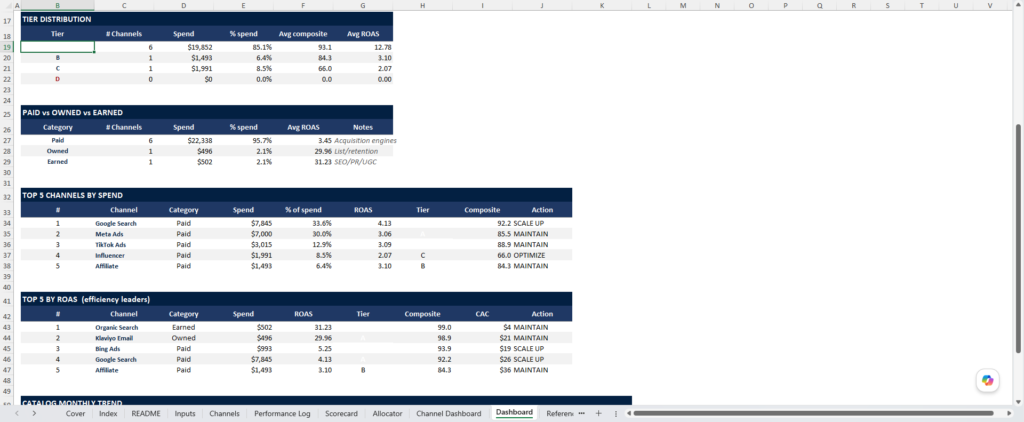Image resolution: width=1024 pixels, height=422 pixels.
Task: Click the horizontal scrollbar thumb
Action: pyautogui.click(x=813, y=414)
